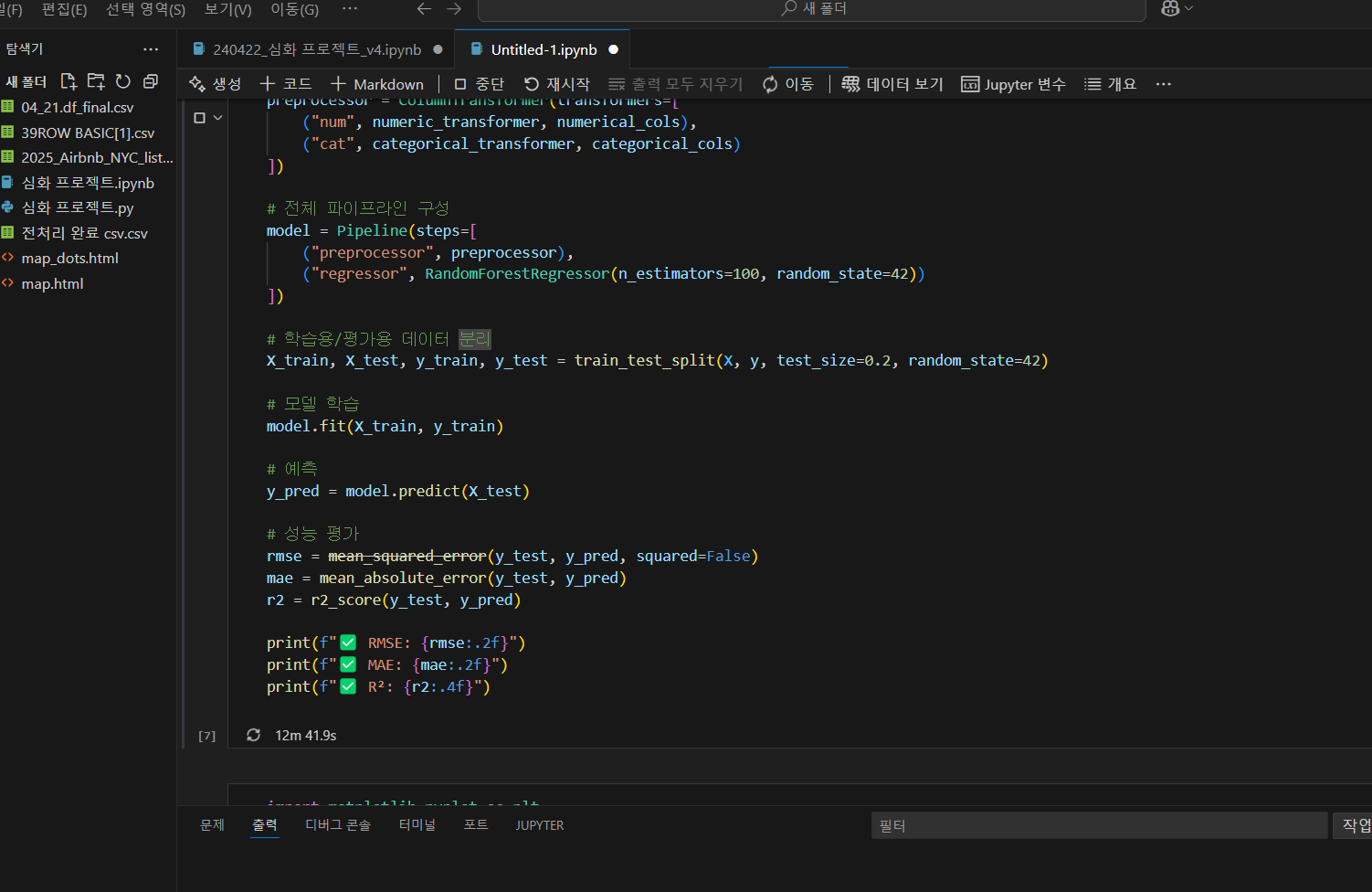Screen dimensions: 1372x892
Task: Toggle the 개요 outline view
Action: pos(1110,84)
